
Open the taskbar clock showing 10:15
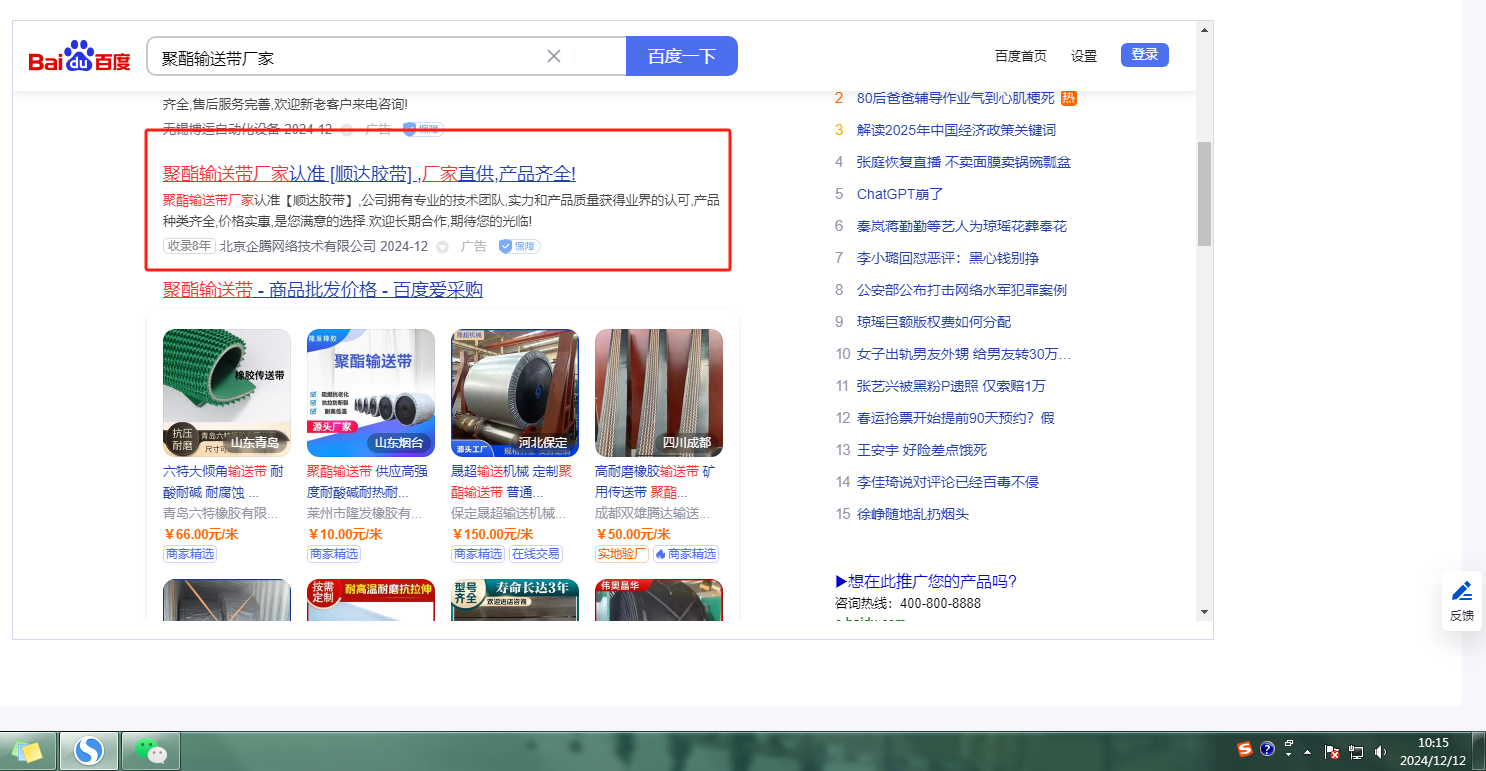click(1432, 751)
